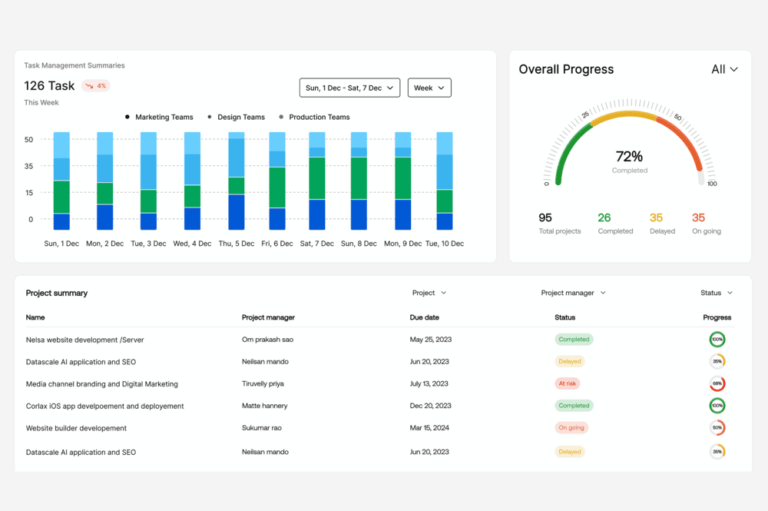768x511 pixels.
Task: Open the Status filter in Project summary
Action: click(x=716, y=293)
